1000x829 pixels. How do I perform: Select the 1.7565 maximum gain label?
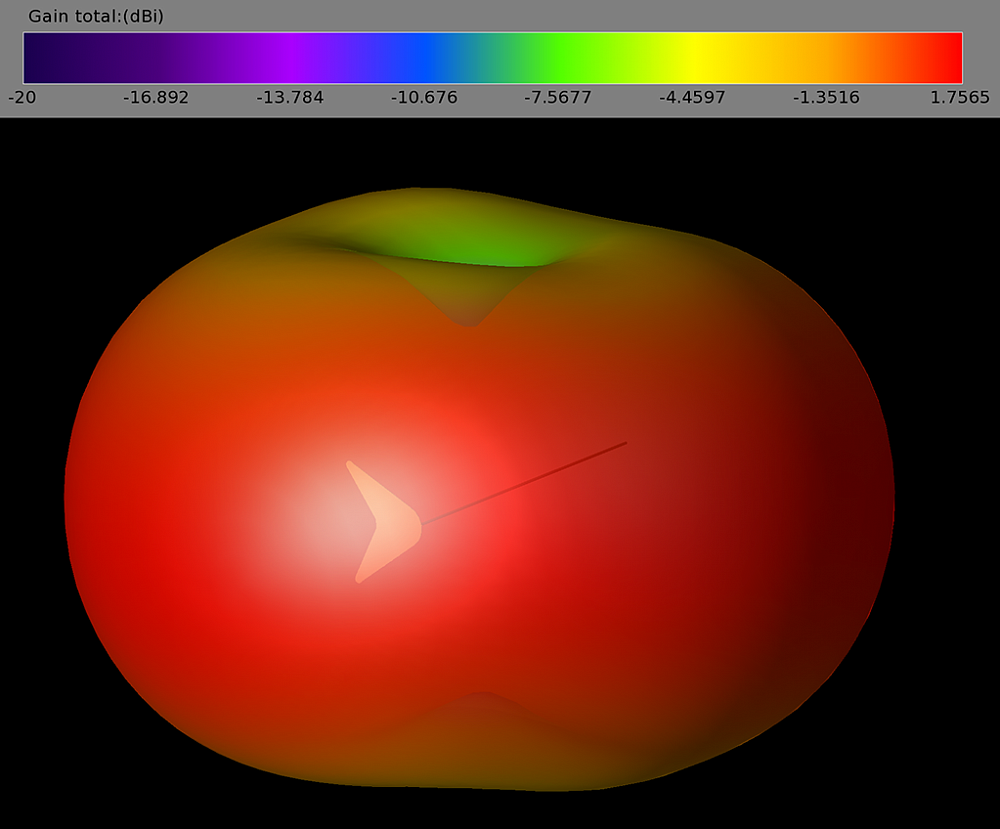pos(957,97)
